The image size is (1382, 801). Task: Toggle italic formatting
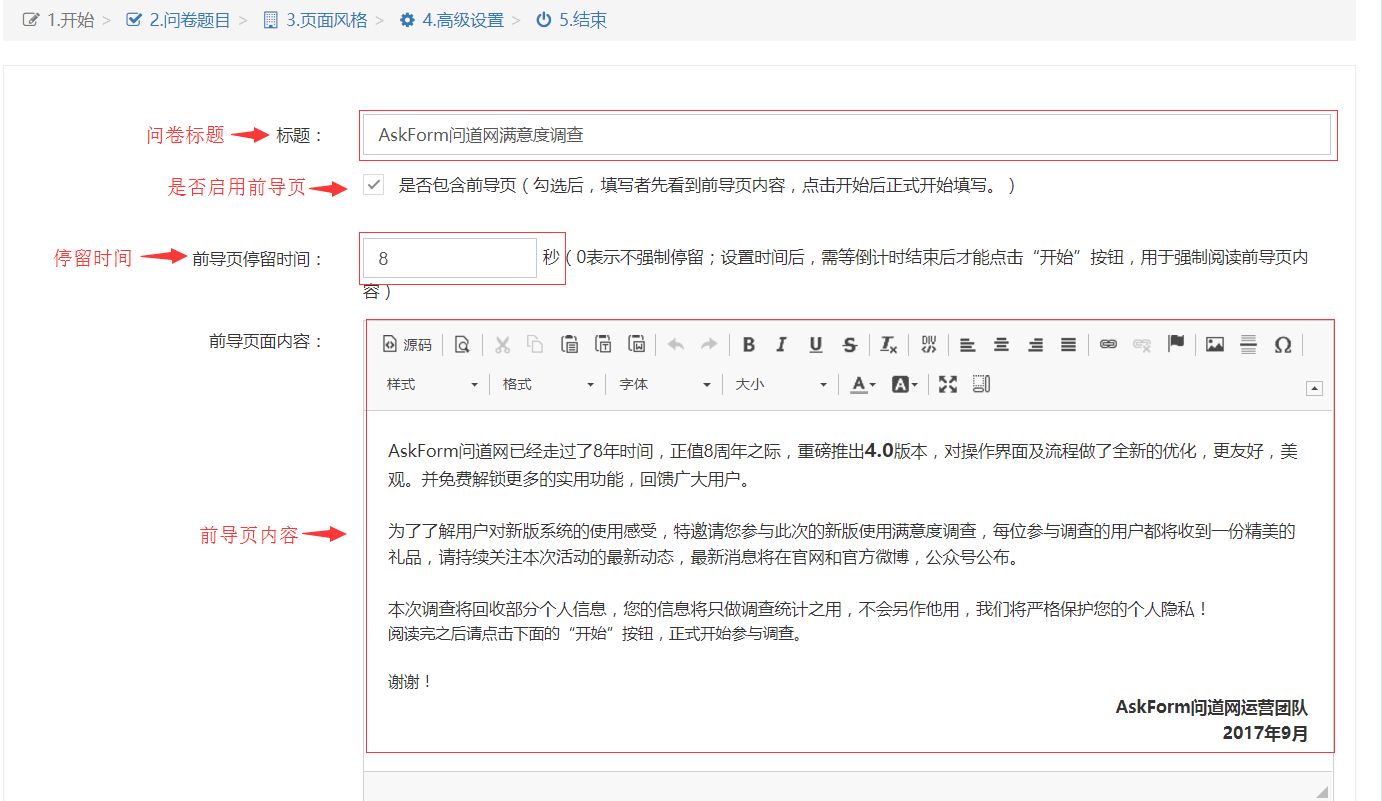coord(782,345)
